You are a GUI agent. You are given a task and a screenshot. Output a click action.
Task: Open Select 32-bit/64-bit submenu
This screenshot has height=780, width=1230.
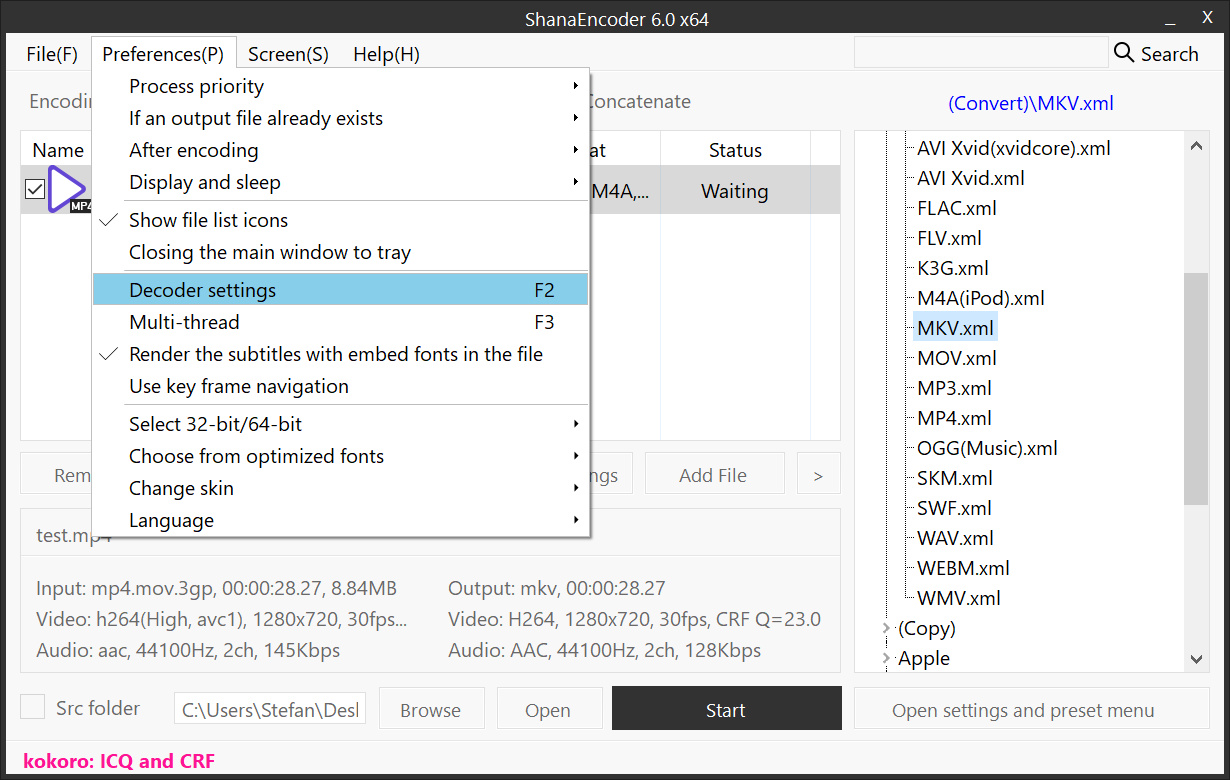(x=340, y=424)
